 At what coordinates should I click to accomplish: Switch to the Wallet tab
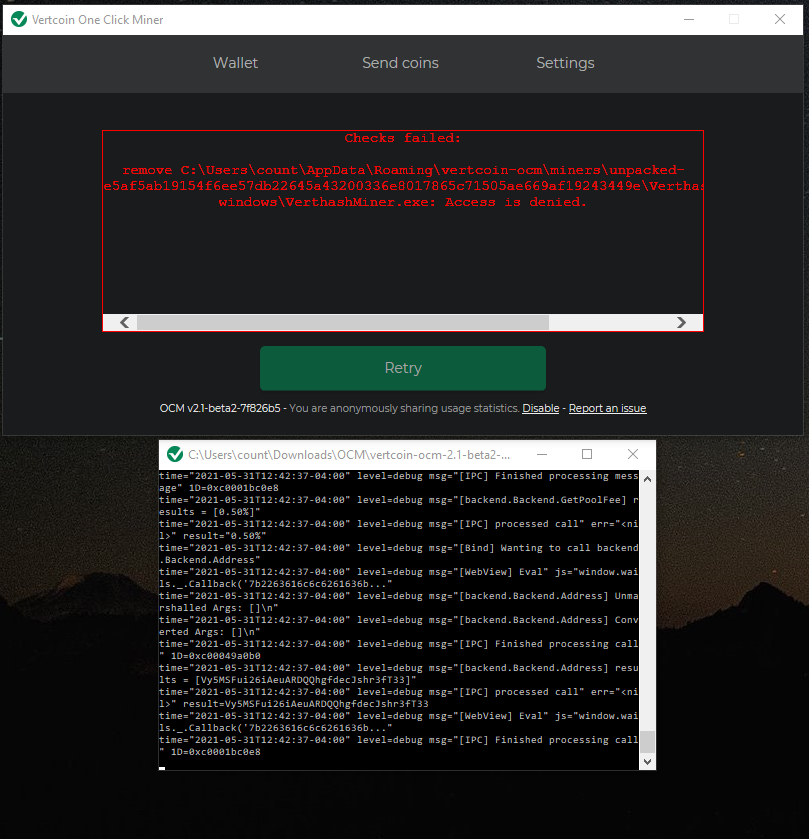[235, 63]
